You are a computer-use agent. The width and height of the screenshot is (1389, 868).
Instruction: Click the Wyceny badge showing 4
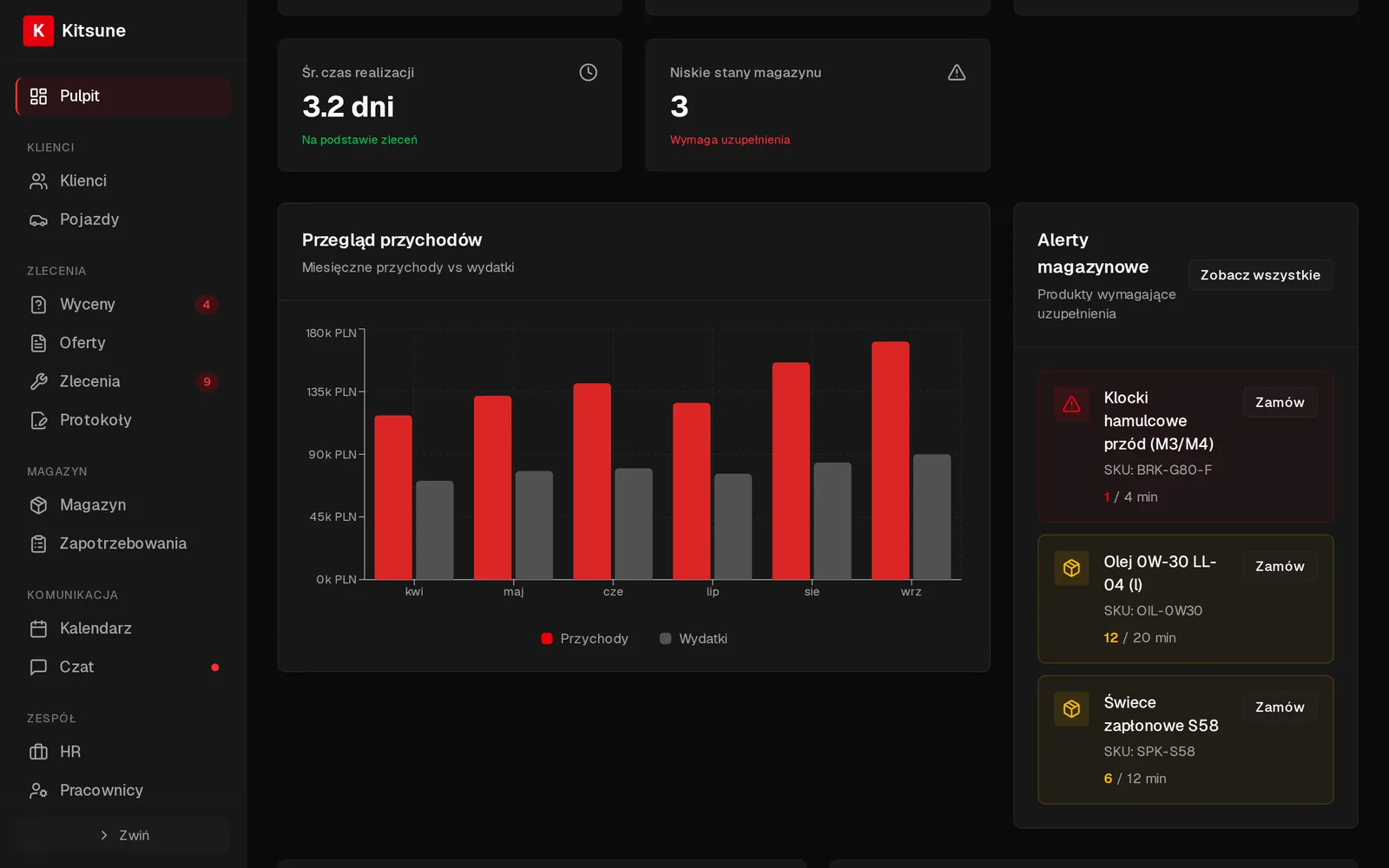coord(207,305)
